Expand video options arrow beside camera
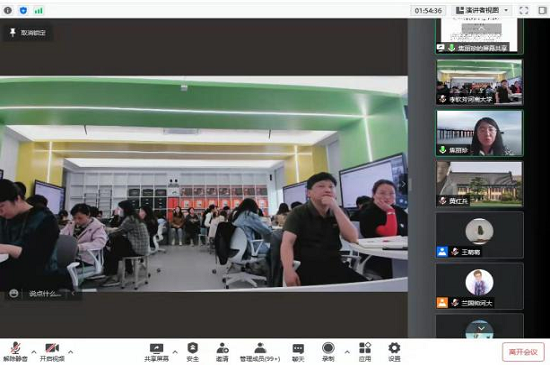550x365 pixels. click(71, 352)
